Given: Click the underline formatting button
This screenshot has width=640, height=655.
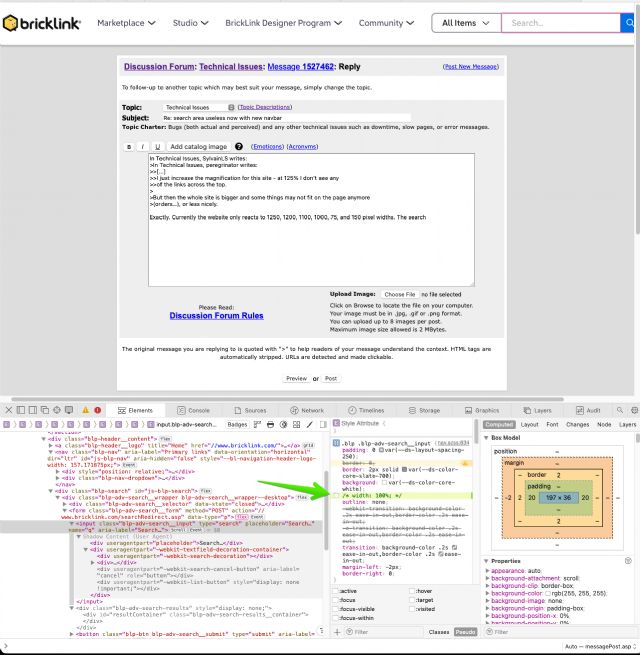Looking at the screenshot, I should (x=157, y=146).
